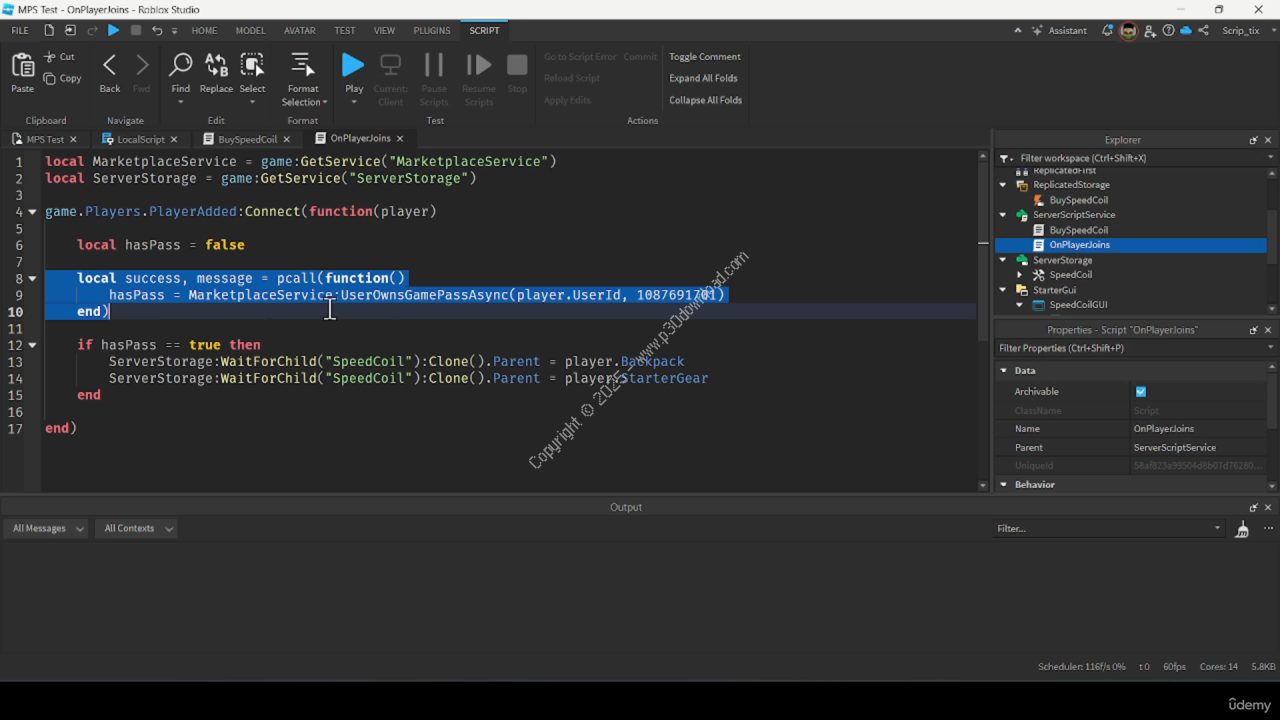Navigate Back with the left arrow
Viewport: 1280px width, 720px height.
pyautogui.click(x=110, y=66)
